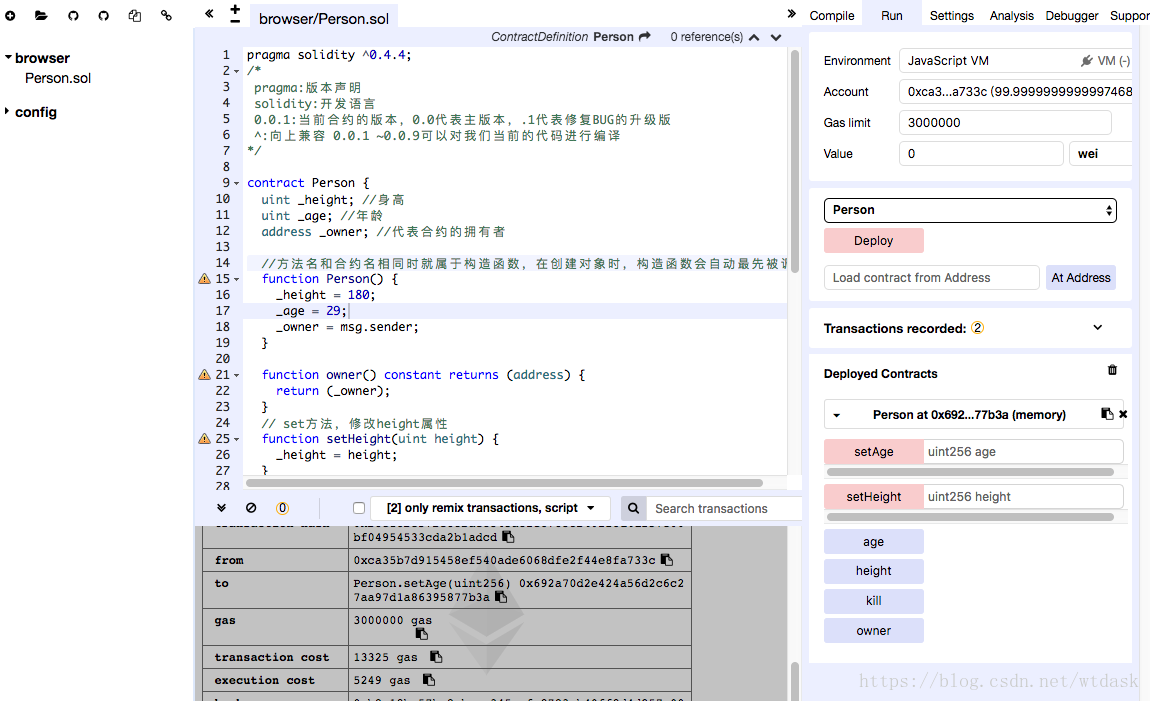Viewport: 1150px width, 701px height.
Task: Clear the console with the circle-slash icon
Action: (x=251, y=507)
